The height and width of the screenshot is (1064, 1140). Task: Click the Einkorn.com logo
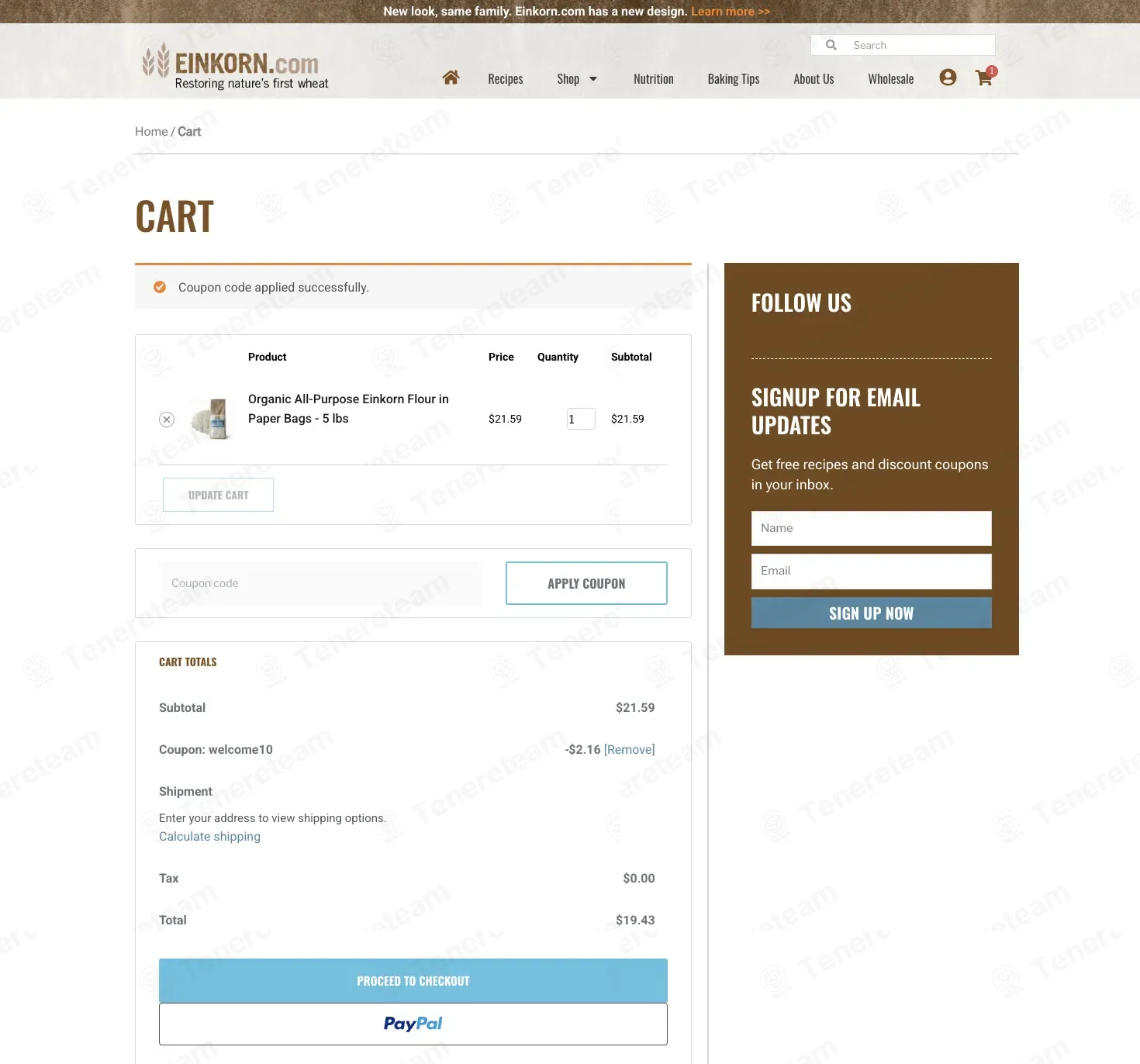pyautogui.click(x=236, y=66)
